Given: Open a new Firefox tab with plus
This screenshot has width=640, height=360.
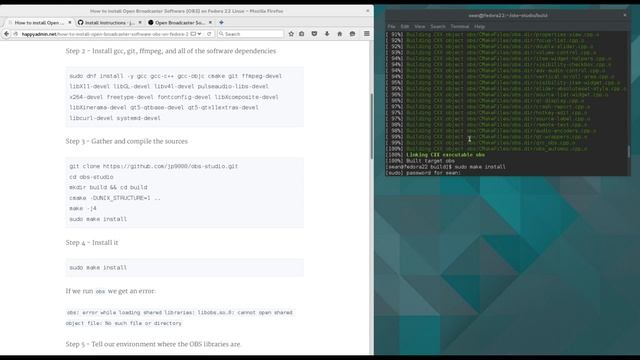Looking at the screenshot, I should 221,22.
